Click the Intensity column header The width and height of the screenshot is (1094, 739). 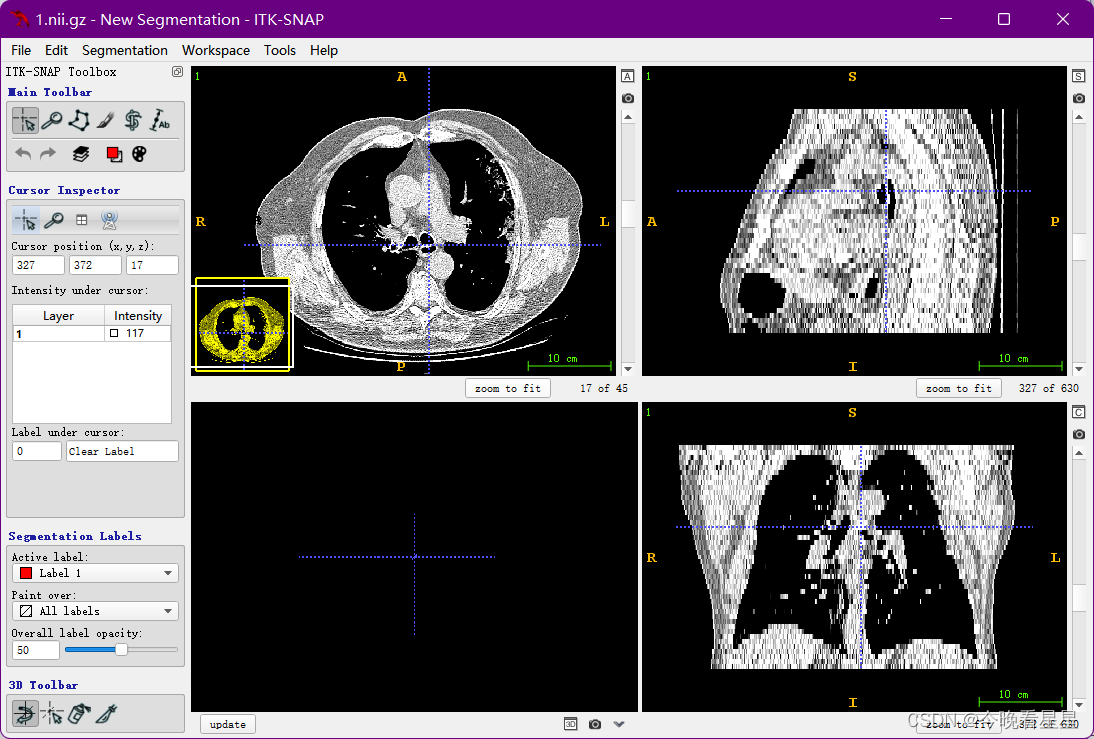137,315
